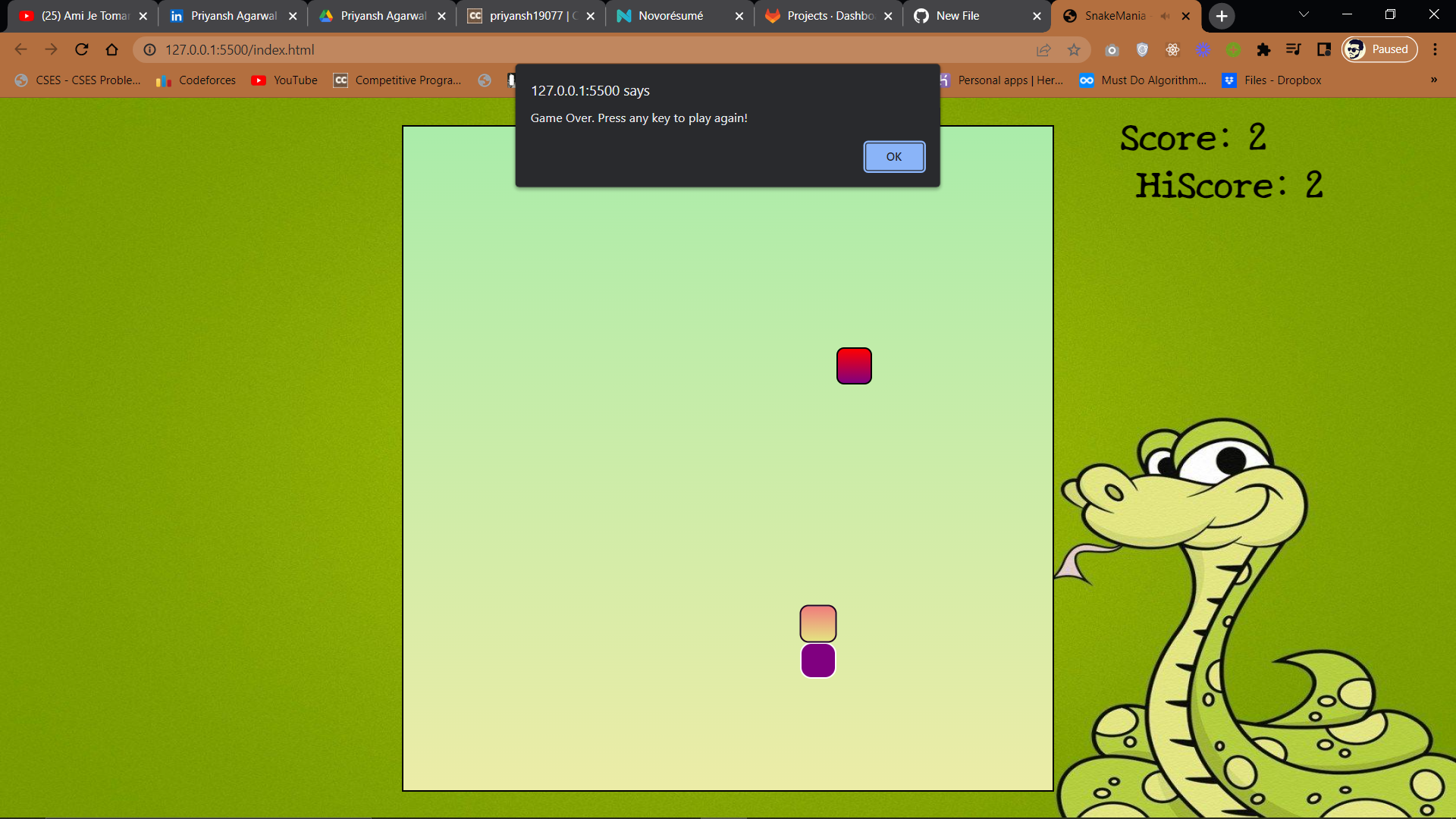Click OK in the Game Over dialog
The image size is (1456, 819).
point(894,157)
